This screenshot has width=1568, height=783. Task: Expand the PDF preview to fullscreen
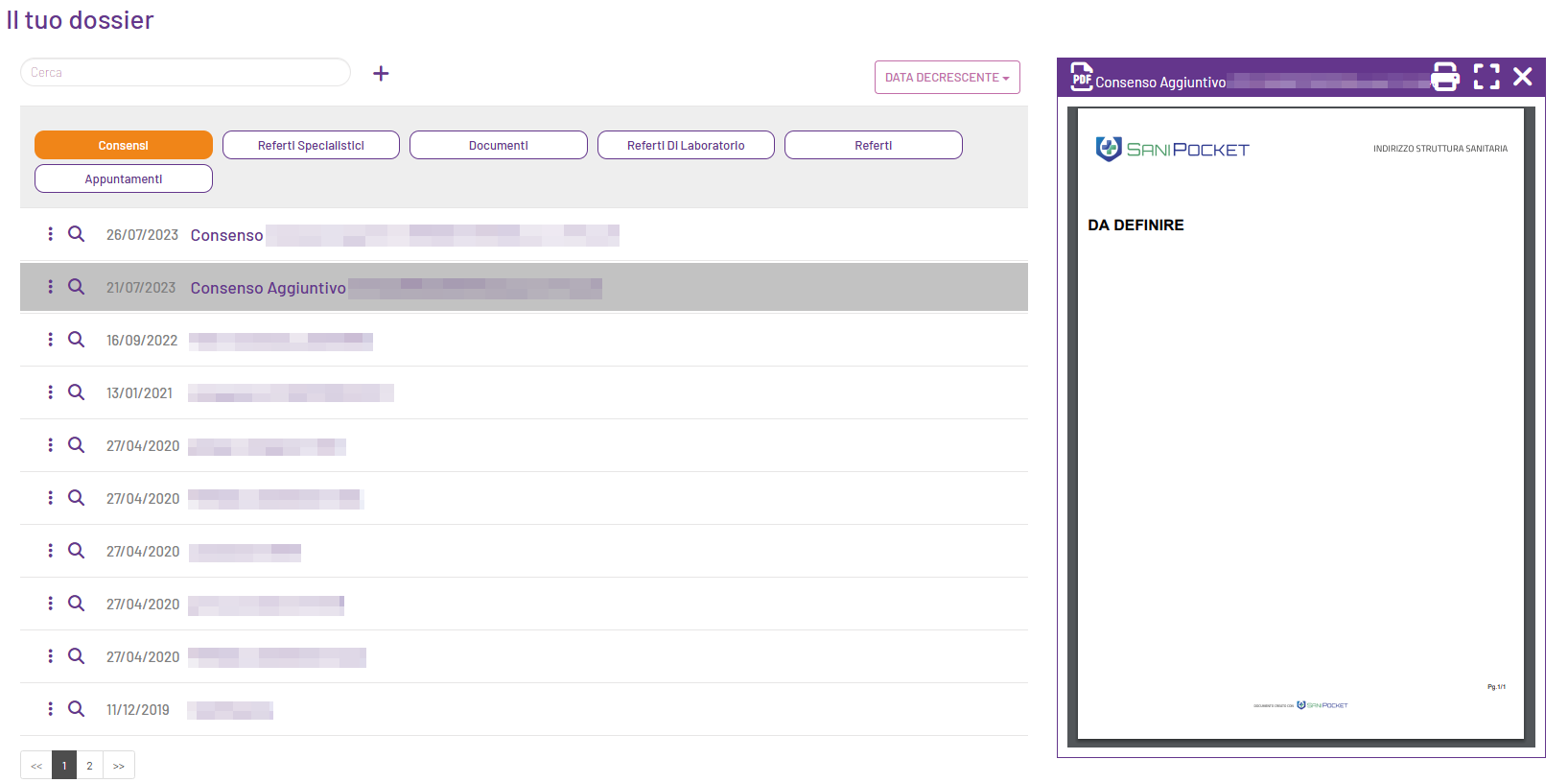[1486, 77]
